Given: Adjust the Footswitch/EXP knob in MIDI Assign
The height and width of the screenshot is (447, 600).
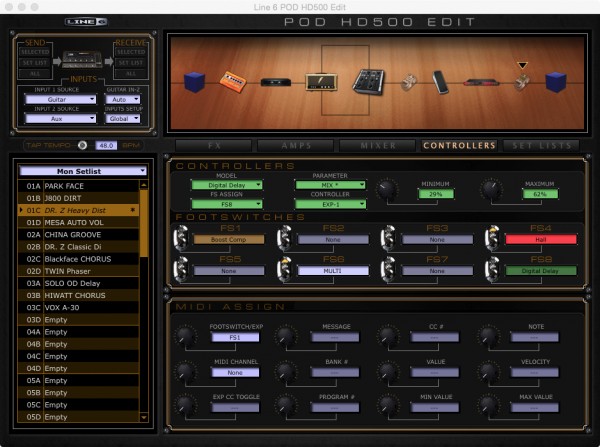Looking at the screenshot, I should (x=185, y=335).
